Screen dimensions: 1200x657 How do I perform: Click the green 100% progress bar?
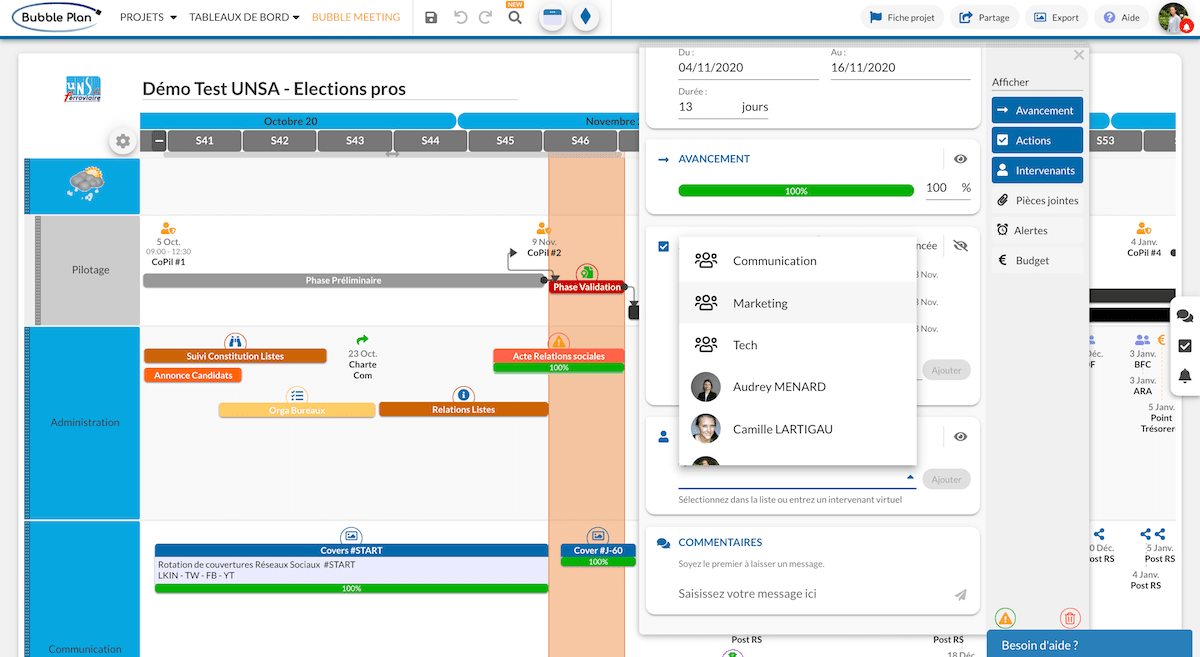click(795, 190)
